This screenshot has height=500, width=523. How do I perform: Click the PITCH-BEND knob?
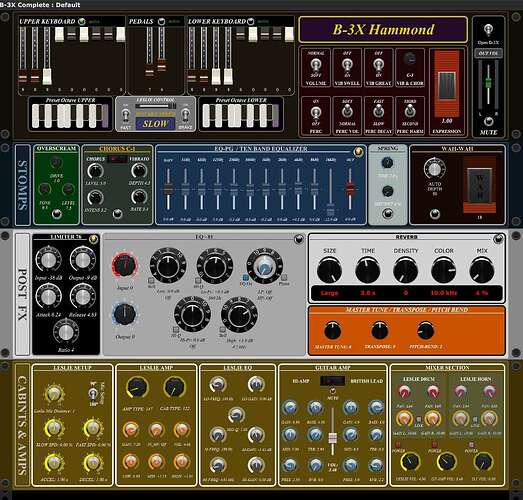click(x=426, y=331)
